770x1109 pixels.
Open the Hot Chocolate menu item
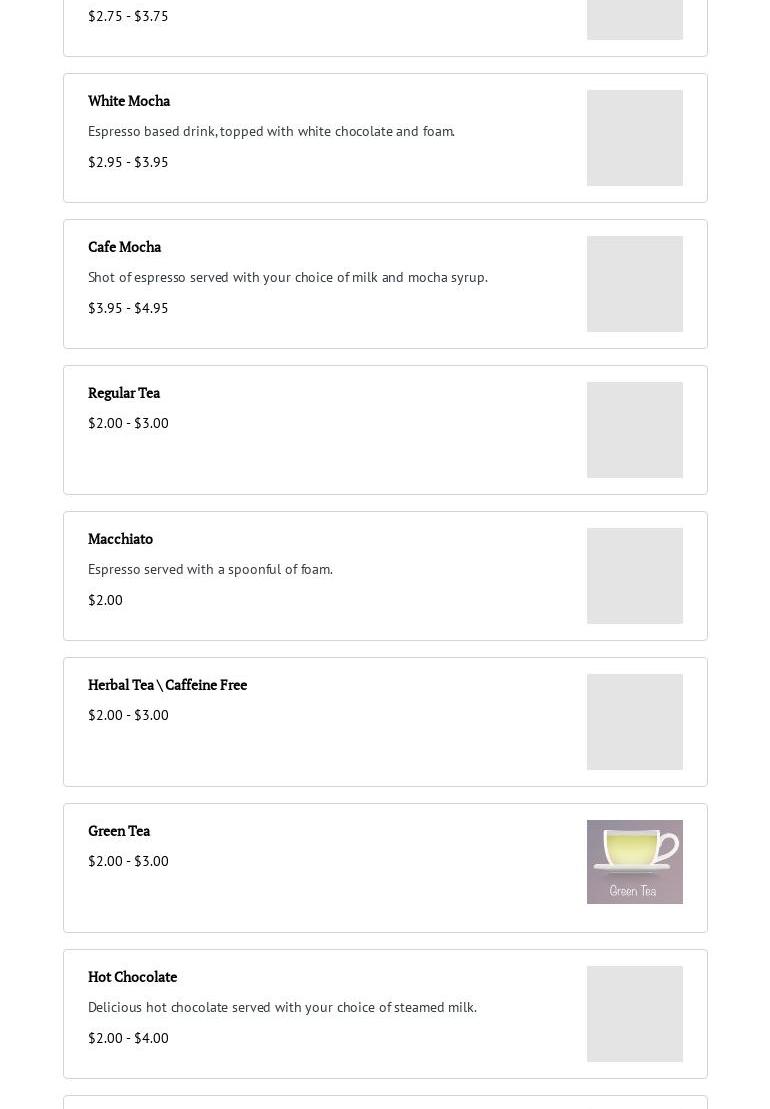132,977
